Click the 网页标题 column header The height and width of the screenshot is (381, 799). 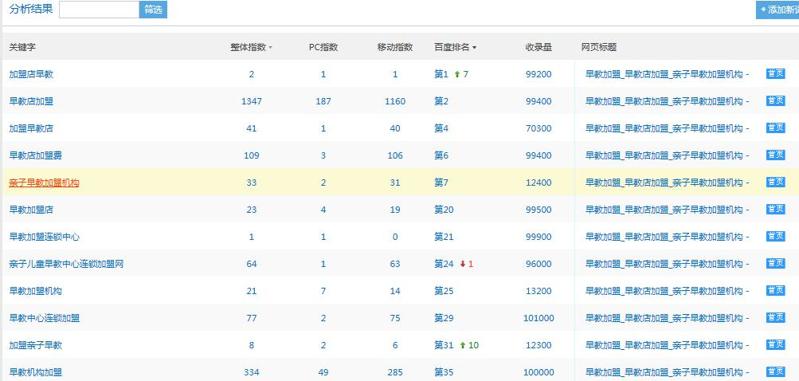599,47
